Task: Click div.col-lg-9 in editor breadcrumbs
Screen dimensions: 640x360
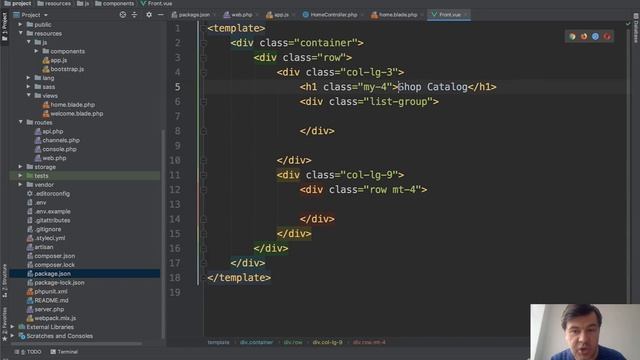Action: [x=327, y=342]
